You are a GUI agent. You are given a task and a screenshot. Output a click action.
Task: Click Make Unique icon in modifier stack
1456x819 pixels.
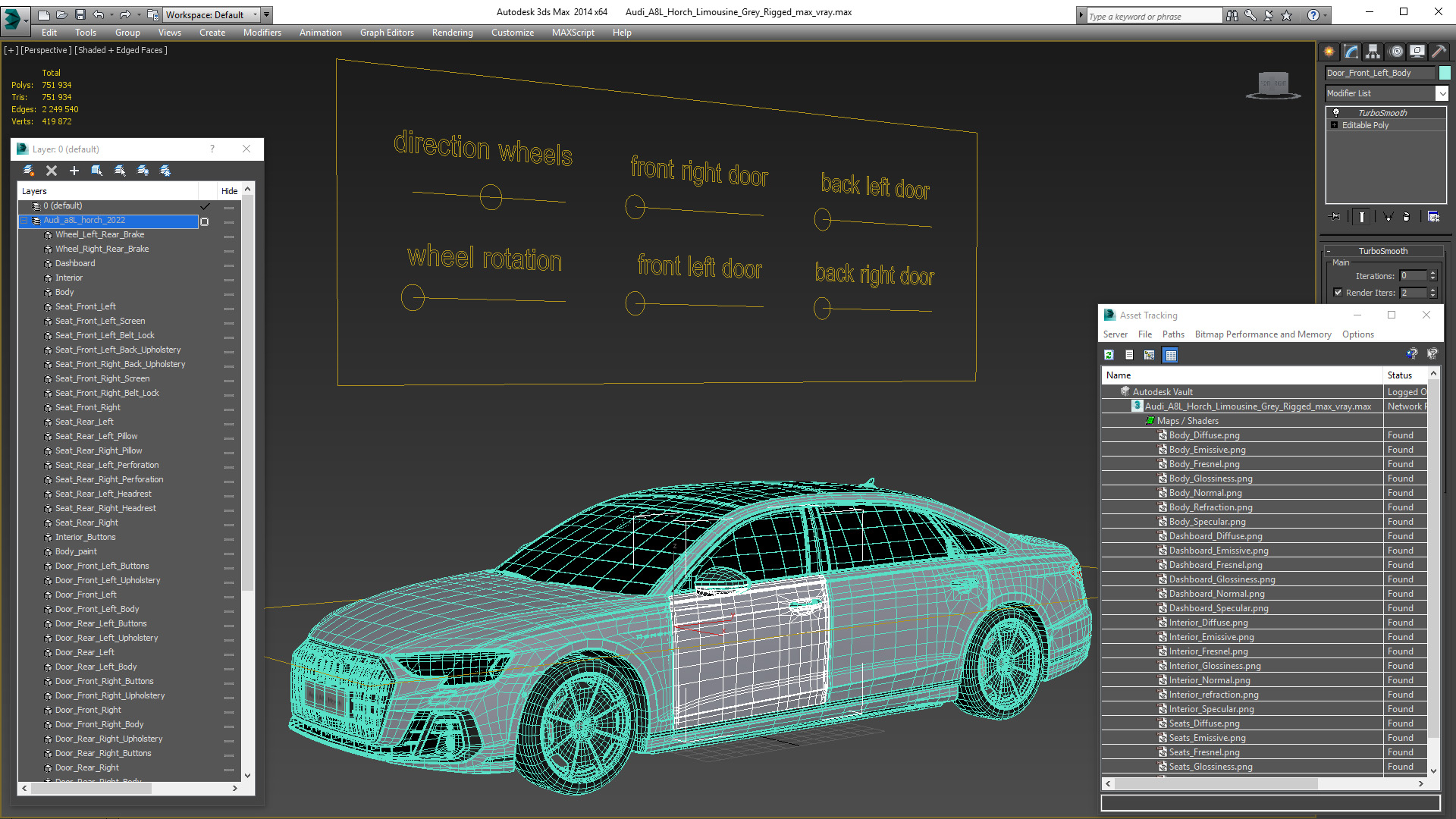[1389, 217]
